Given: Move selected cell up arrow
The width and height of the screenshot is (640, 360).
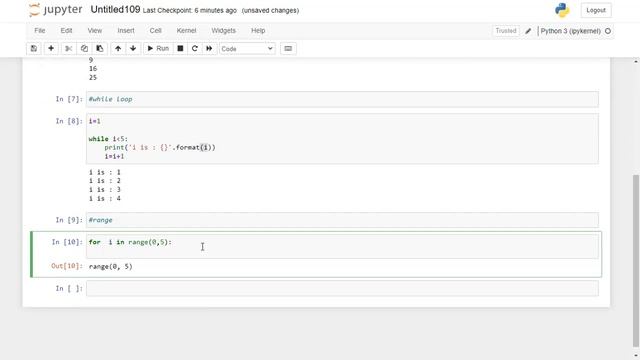Looking at the screenshot, I should pos(118,49).
